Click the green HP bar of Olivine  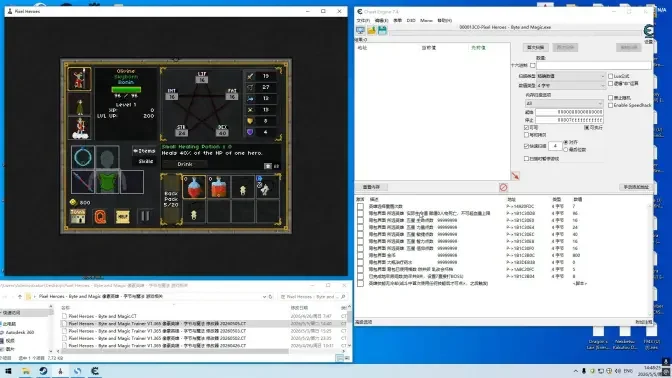[x=126, y=90]
